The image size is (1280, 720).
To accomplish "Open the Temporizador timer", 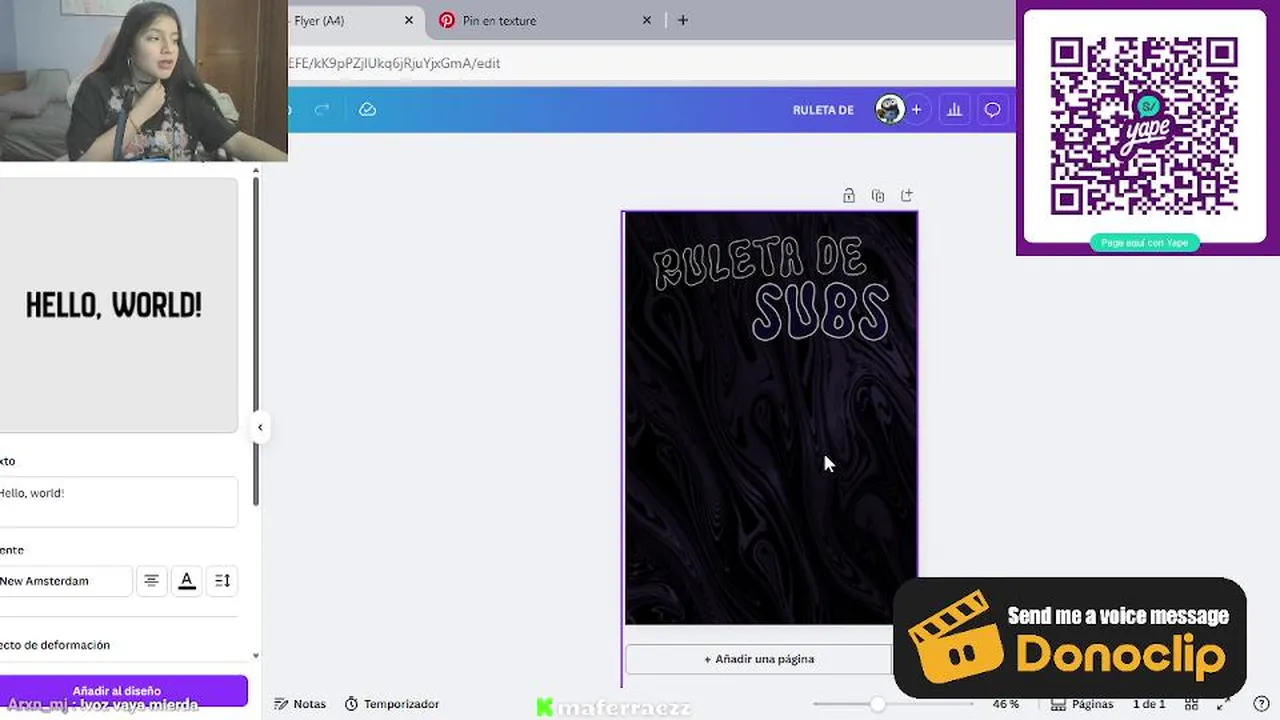I will pos(392,704).
